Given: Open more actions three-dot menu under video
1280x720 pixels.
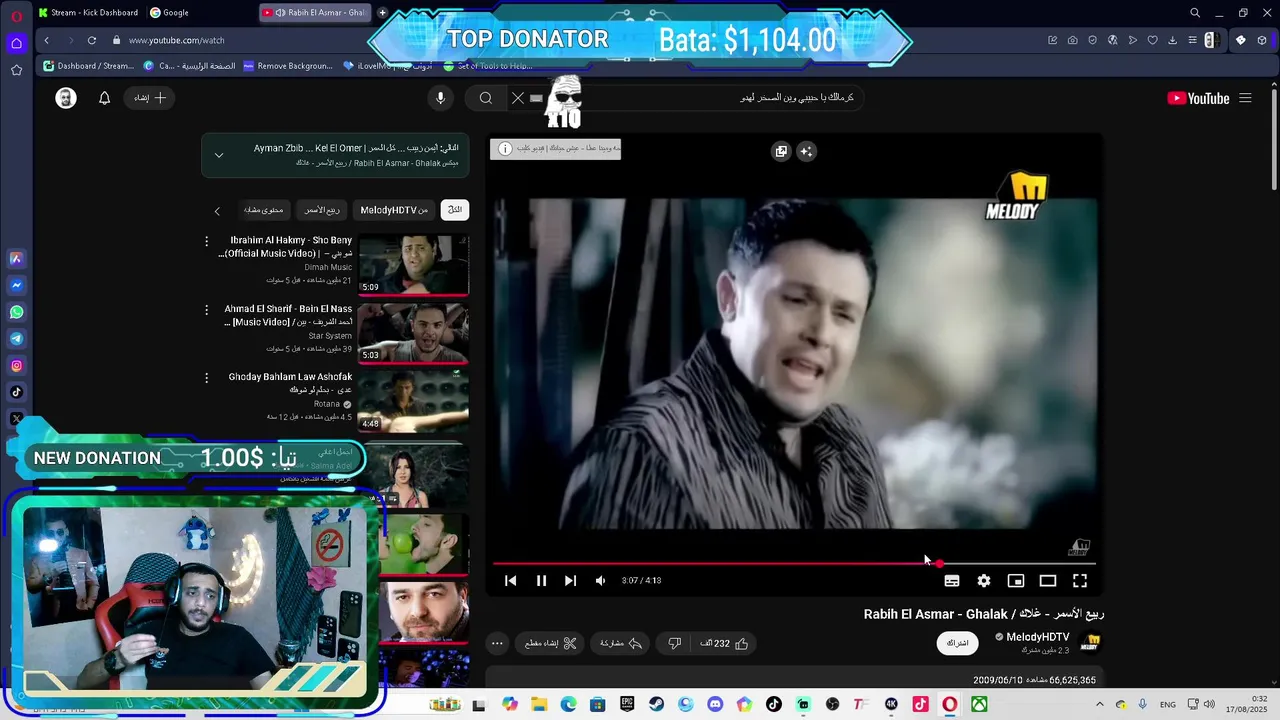Looking at the screenshot, I should 497,643.
